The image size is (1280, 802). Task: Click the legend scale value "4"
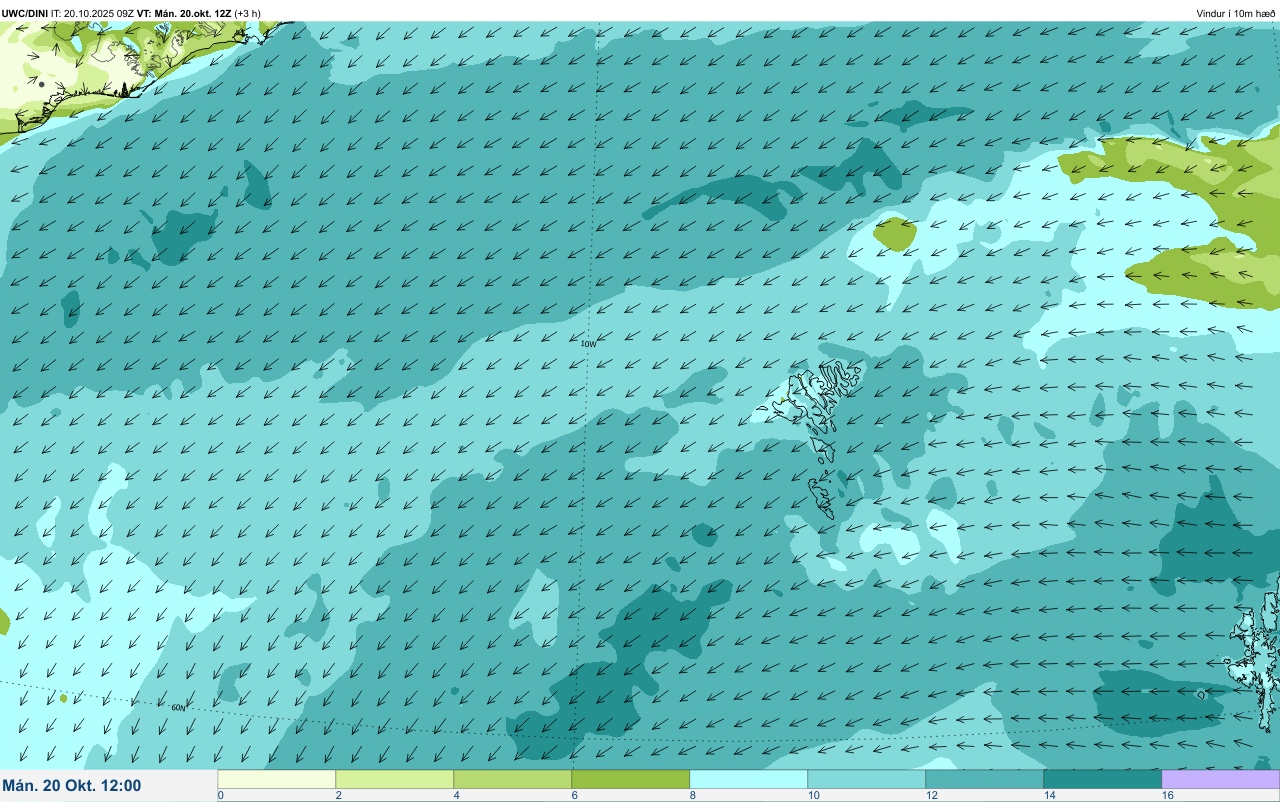[x=456, y=795]
